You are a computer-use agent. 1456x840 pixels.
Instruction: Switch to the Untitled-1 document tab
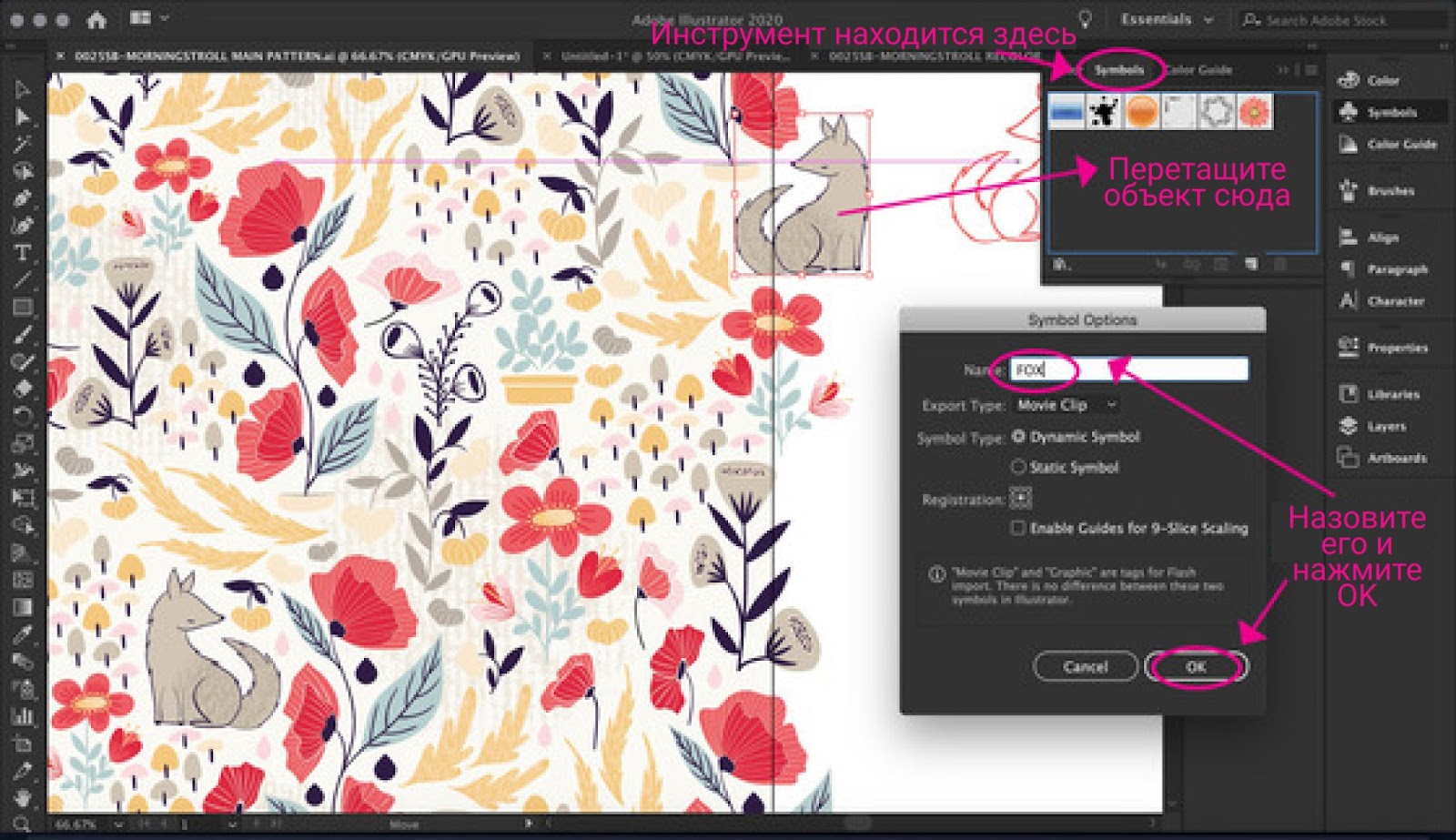tap(674, 56)
